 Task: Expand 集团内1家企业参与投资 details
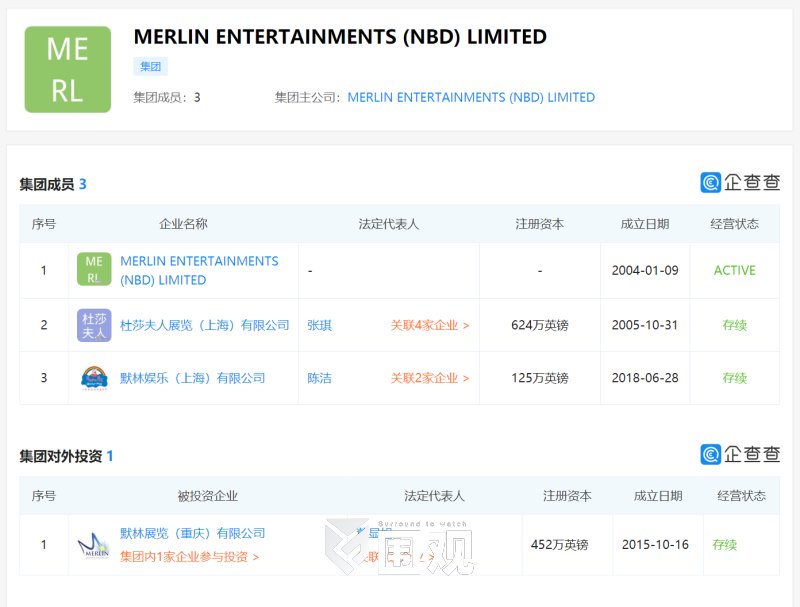189,557
